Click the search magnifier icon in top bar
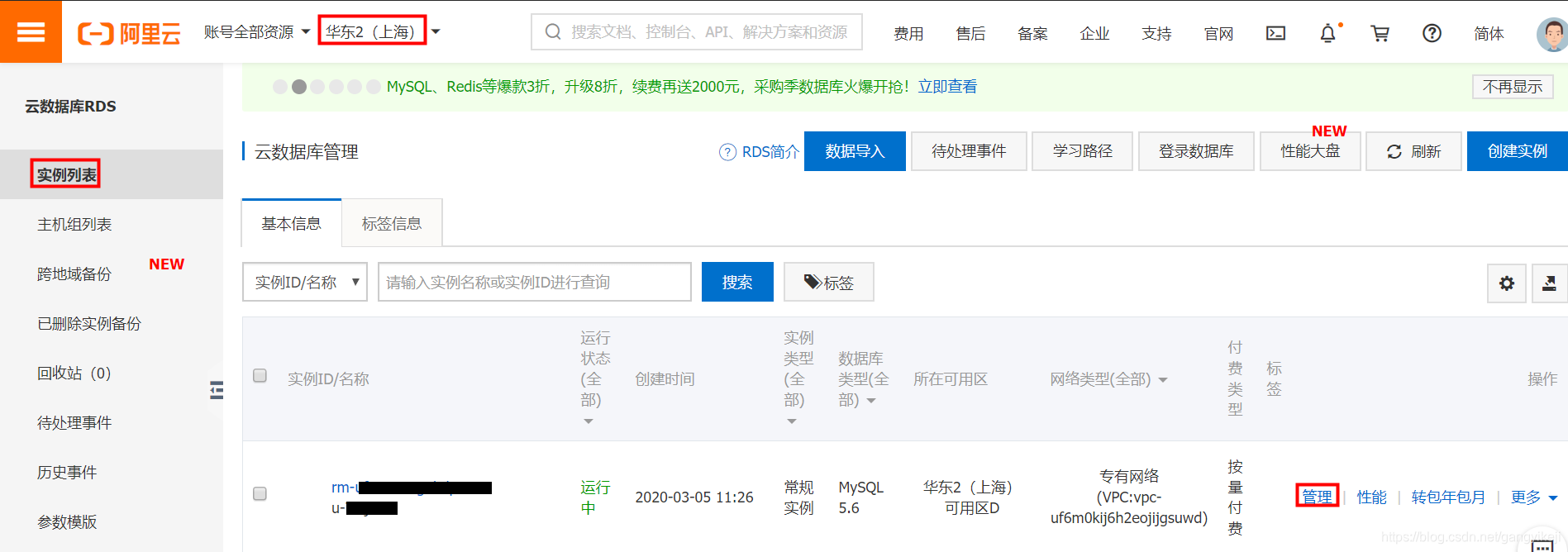 [553, 32]
